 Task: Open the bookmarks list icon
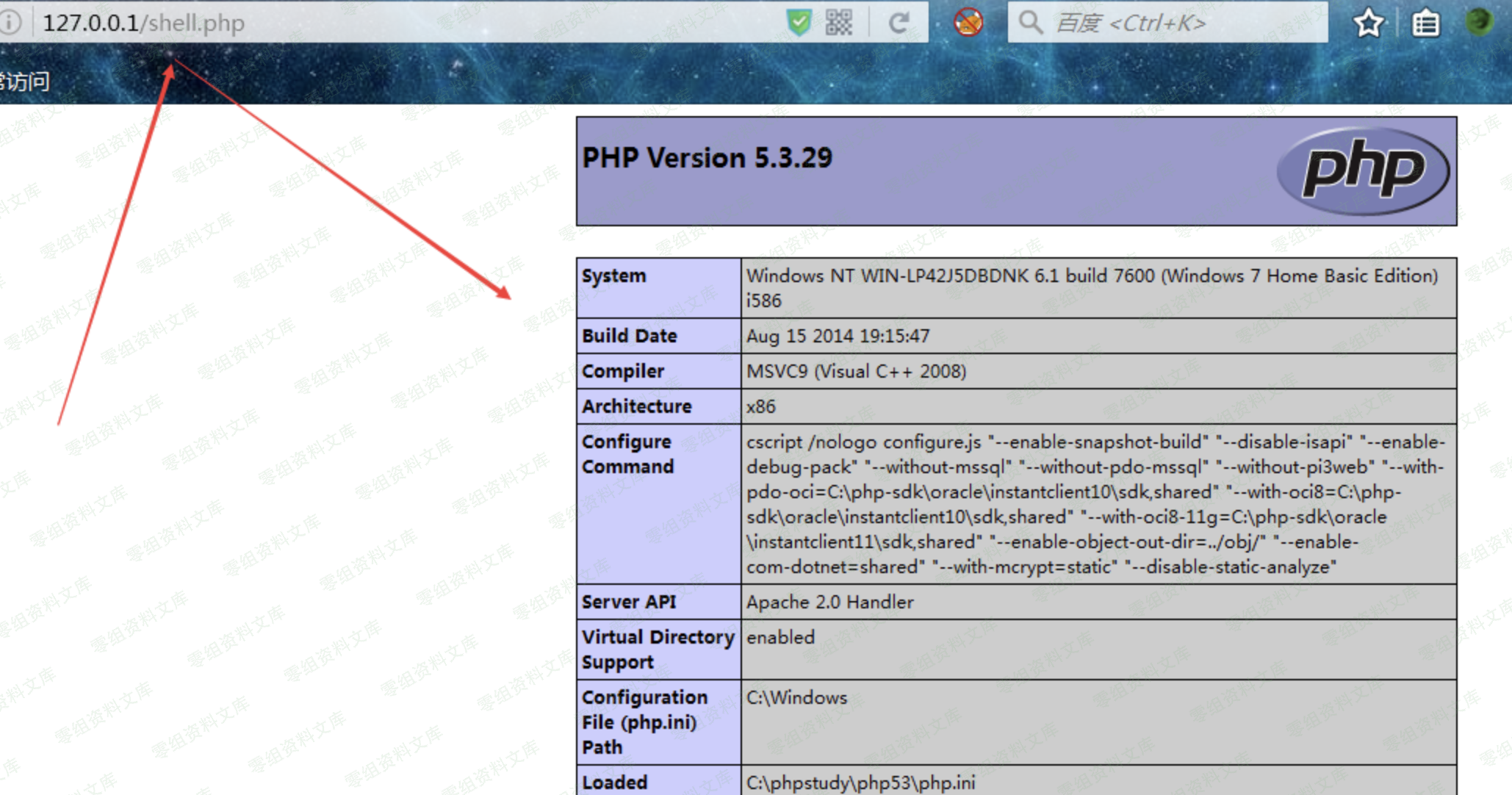pos(1425,23)
